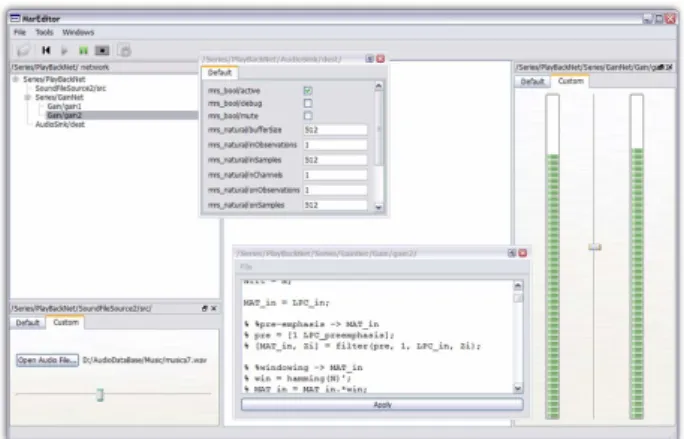The height and width of the screenshot is (439, 684).
Task: Select the highlighted Gain/gain2 tree row
Action: click(x=121, y=115)
